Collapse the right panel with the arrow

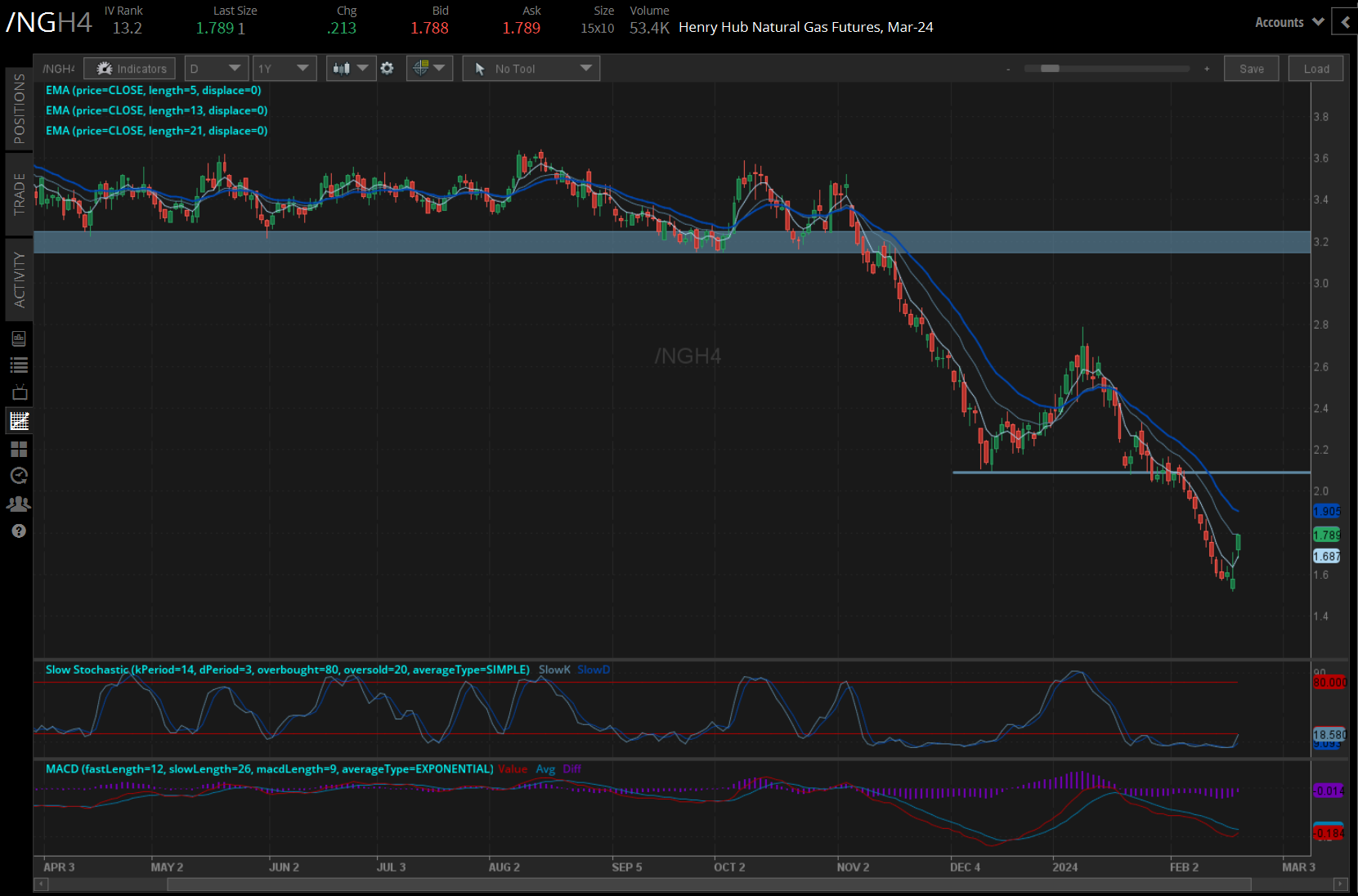pos(1345,22)
